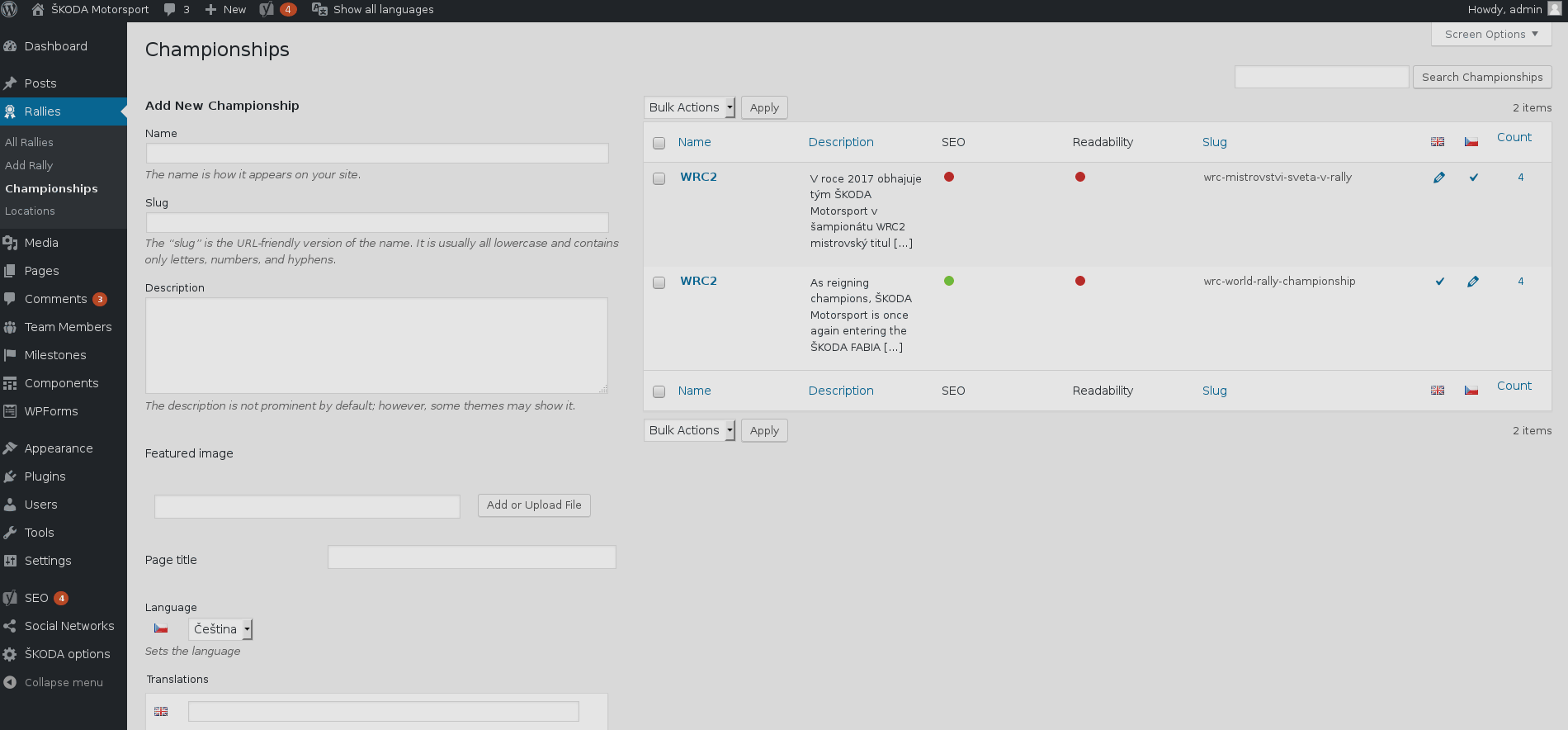Click the Media icon in sidebar
The width and height of the screenshot is (1568, 730).
click(10, 243)
